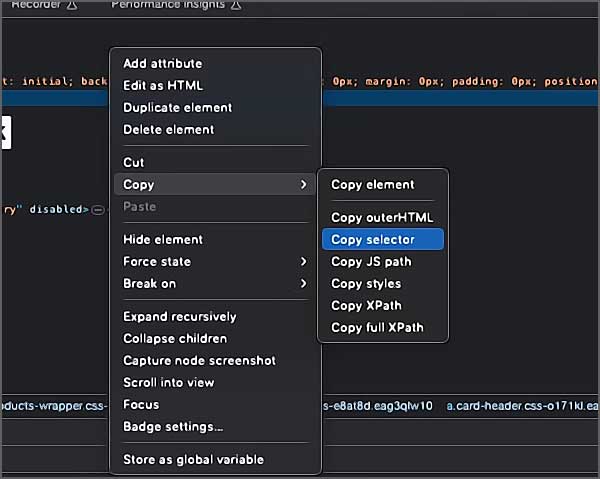Image resolution: width=600 pixels, height=479 pixels.
Task: Choose Focus from context menu
Action: 215,404
